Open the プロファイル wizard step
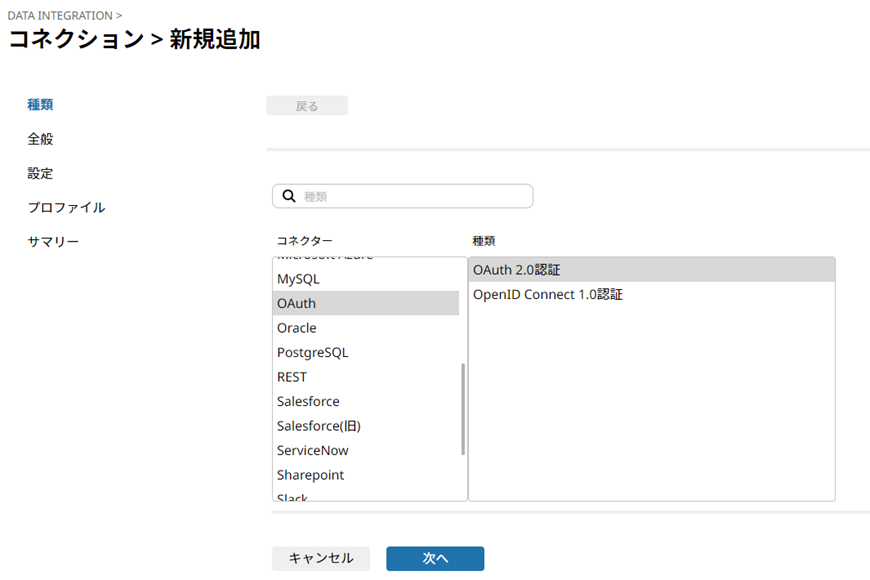Screen dimensions: 870x580 [66, 208]
